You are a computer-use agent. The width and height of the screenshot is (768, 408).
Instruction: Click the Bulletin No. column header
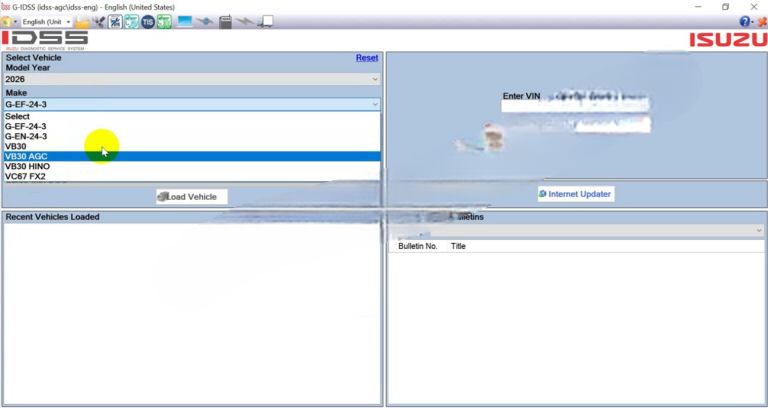418,246
